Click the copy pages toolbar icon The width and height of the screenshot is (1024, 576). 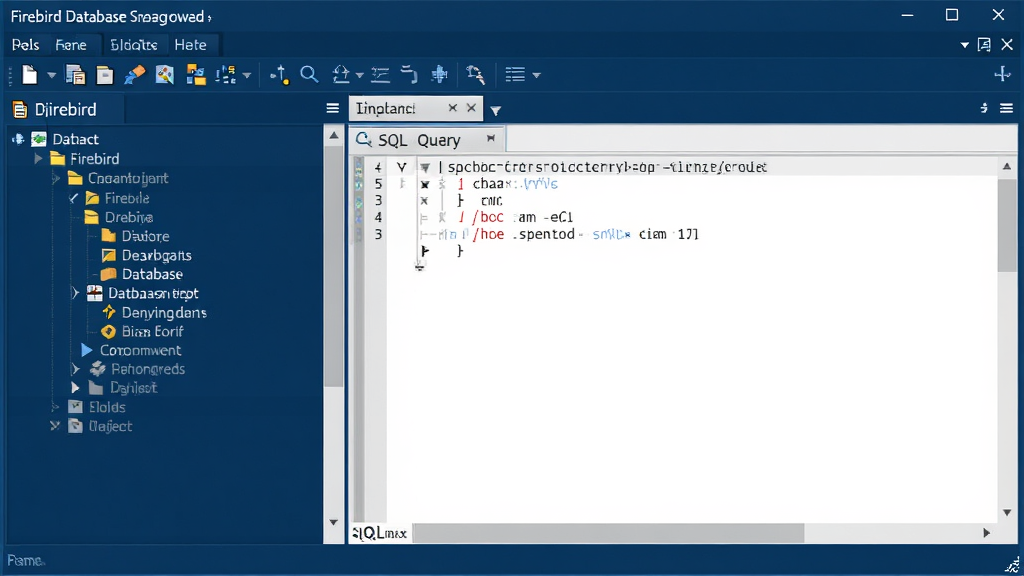(76, 75)
